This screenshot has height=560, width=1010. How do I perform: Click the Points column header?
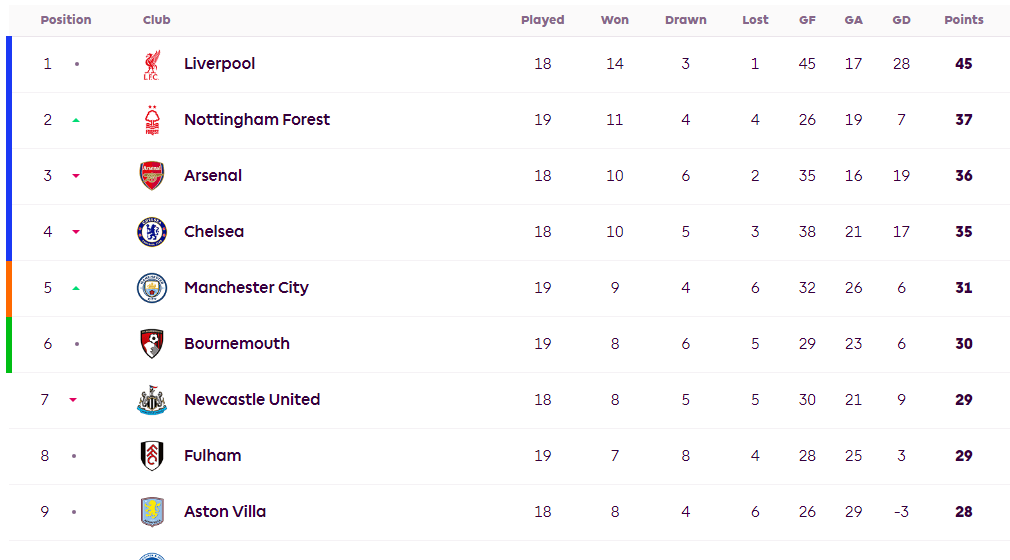(x=963, y=20)
